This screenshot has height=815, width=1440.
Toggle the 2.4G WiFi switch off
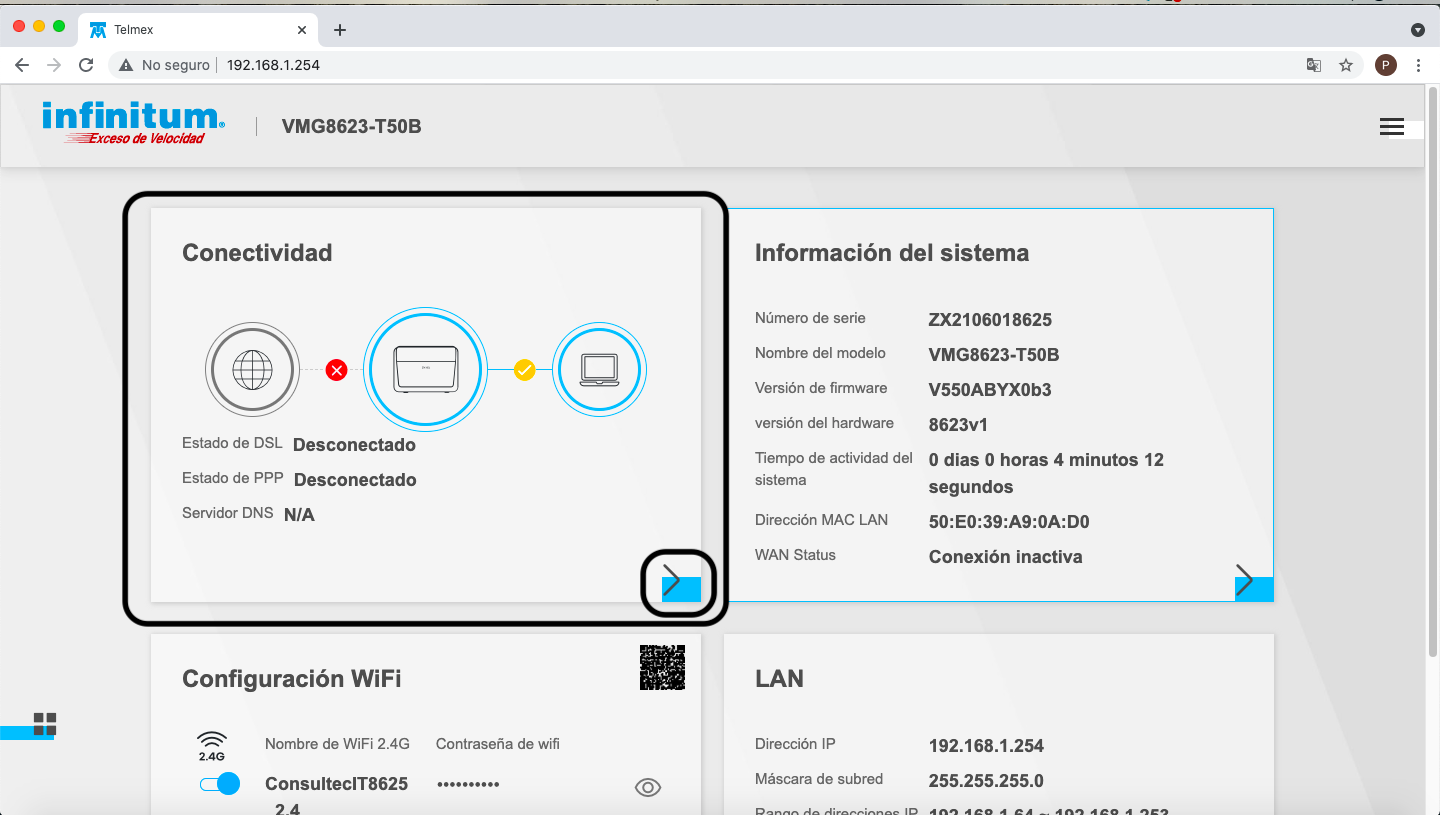220,784
